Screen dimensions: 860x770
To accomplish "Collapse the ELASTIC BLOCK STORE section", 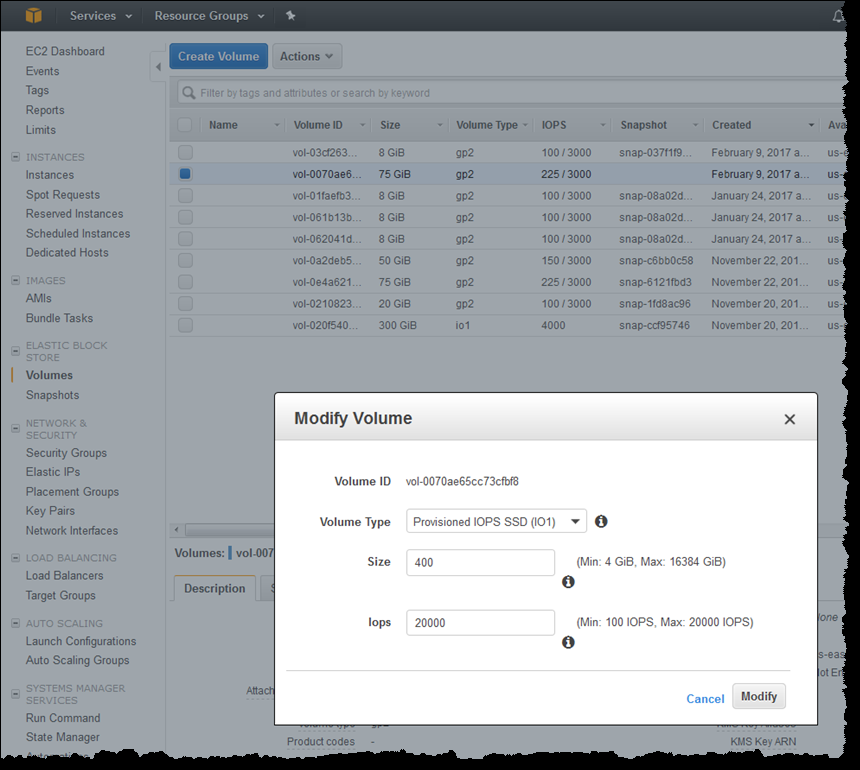I will click(15, 351).
